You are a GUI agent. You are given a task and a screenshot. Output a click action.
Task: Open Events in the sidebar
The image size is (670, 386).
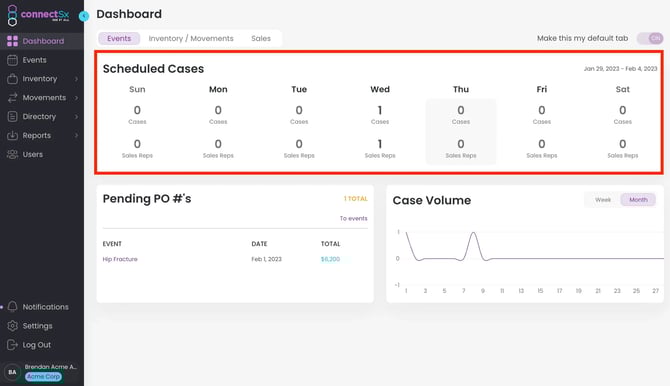coord(42,60)
